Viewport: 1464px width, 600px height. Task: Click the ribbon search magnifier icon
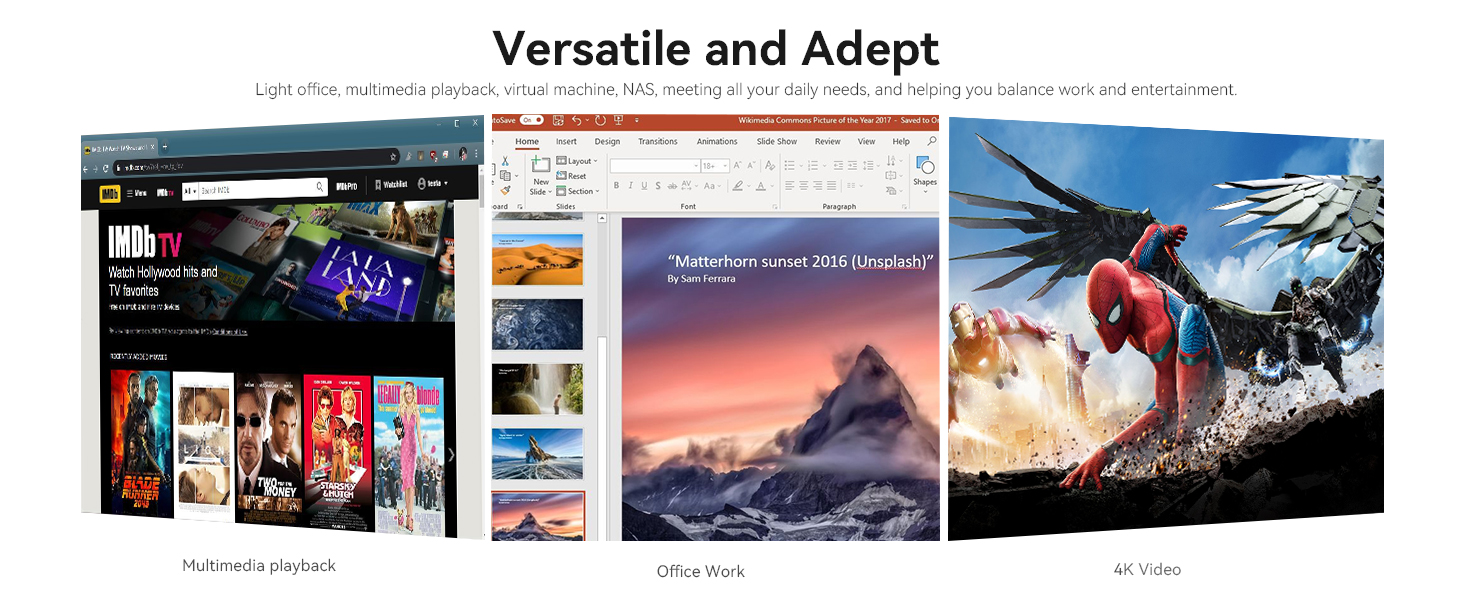tap(932, 141)
